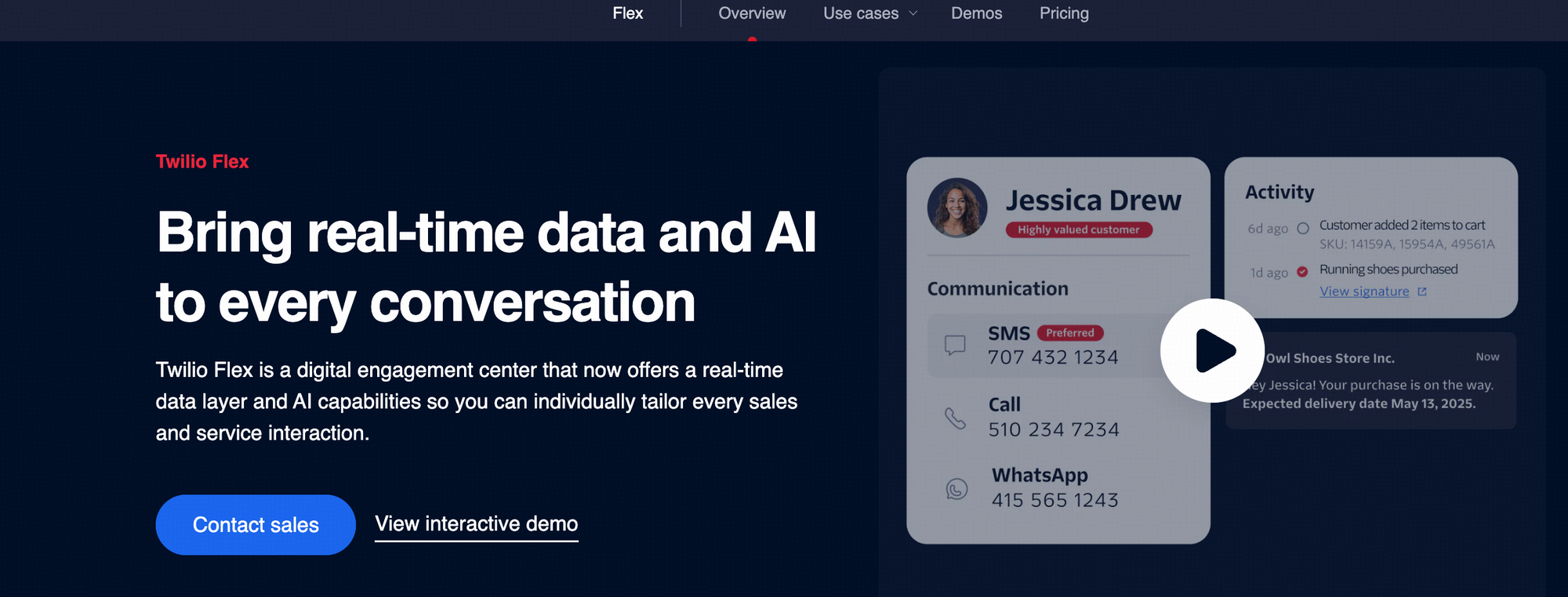Viewport: 1568px width, 597px height.
Task: Select the SMS number 707 432 1234
Action: [1053, 357]
